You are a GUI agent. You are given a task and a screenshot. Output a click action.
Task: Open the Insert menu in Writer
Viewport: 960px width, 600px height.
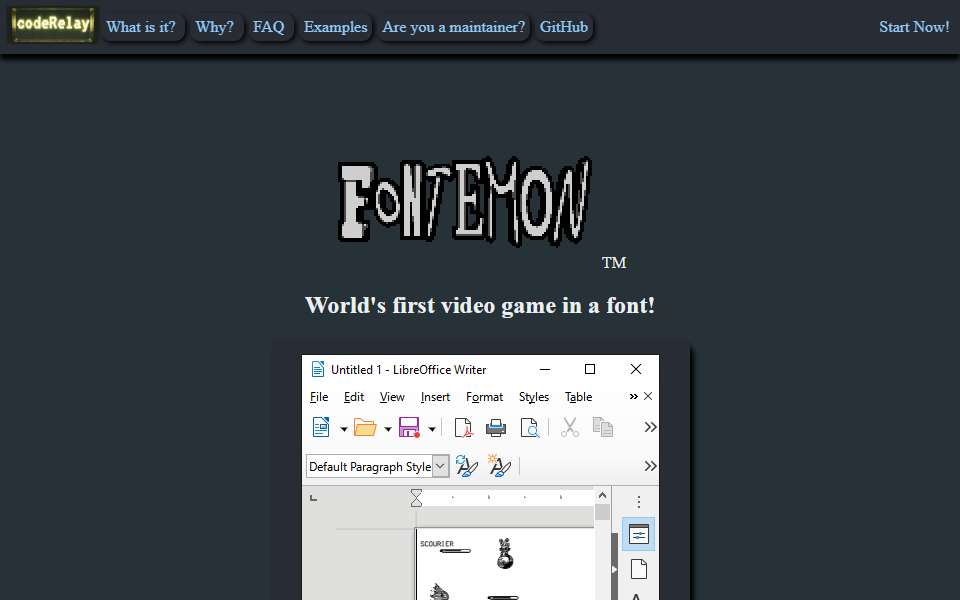pos(435,397)
